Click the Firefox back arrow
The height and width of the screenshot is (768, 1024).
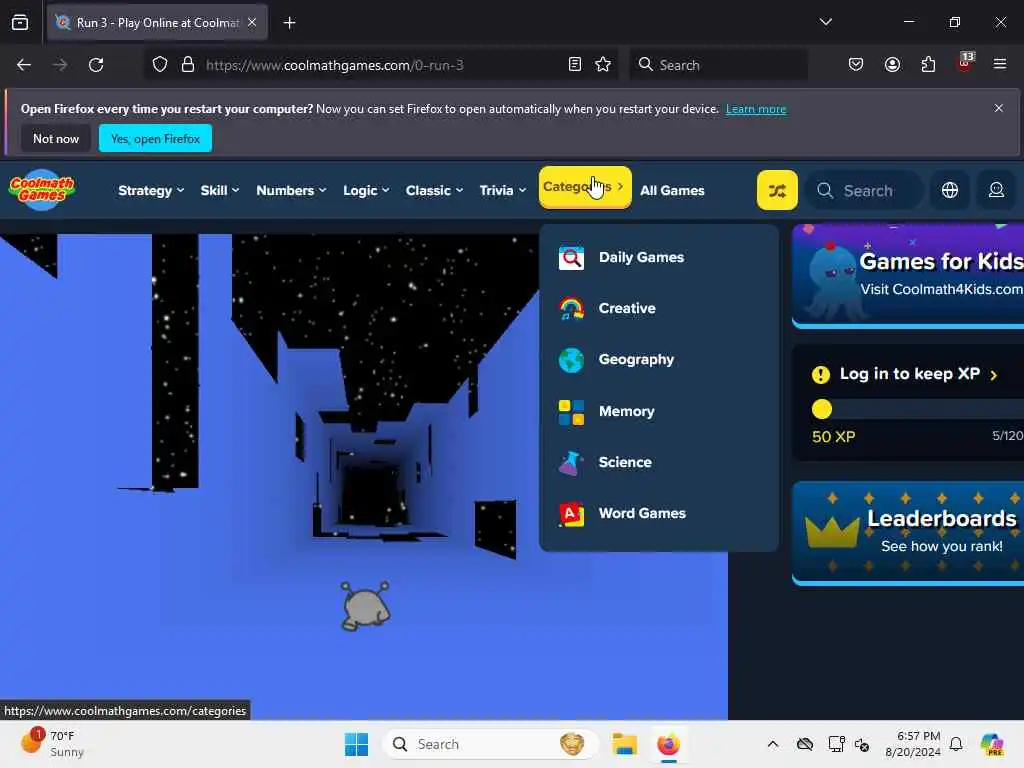click(x=24, y=65)
